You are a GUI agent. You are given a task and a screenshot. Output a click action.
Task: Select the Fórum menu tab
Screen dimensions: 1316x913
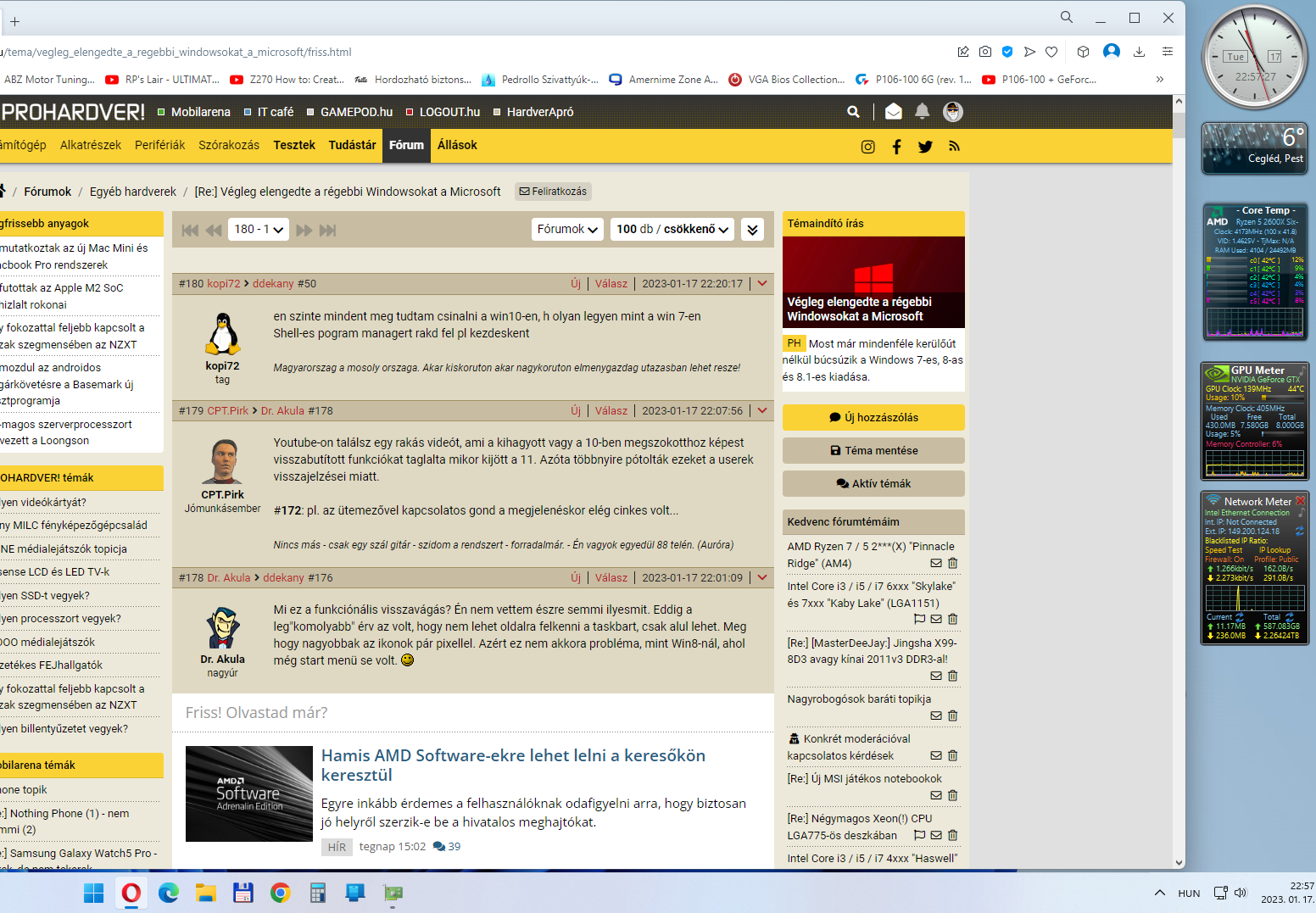pos(407,145)
